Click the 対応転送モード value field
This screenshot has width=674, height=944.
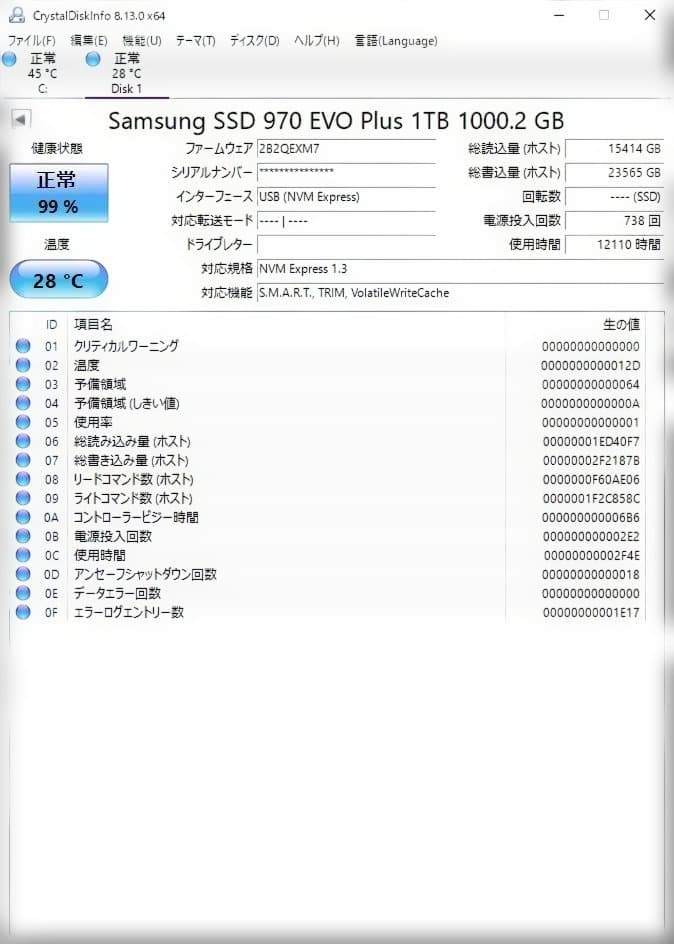346,220
